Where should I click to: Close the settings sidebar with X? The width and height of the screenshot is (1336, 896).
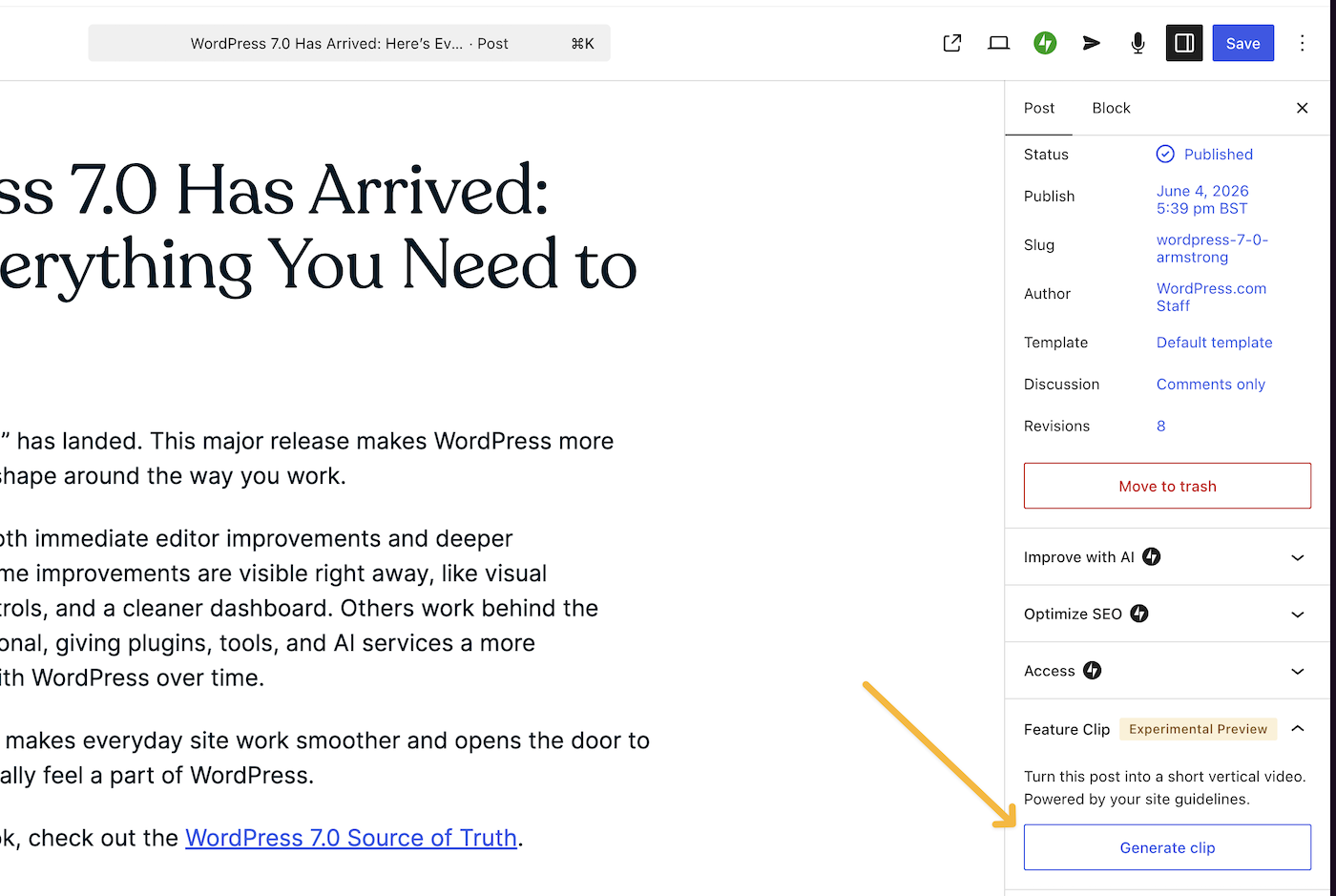click(1302, 108)
